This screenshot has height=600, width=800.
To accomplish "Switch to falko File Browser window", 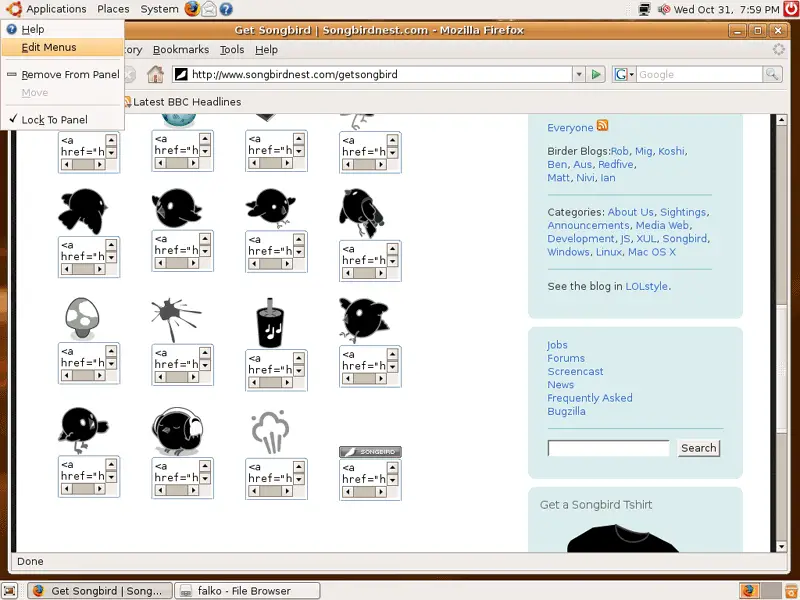I will point(247,591).
